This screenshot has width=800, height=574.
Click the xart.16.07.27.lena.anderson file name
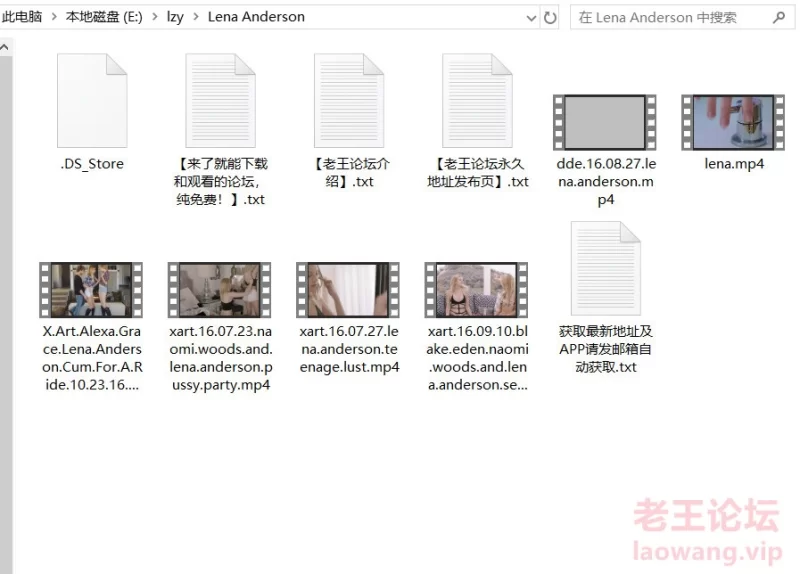349,349
